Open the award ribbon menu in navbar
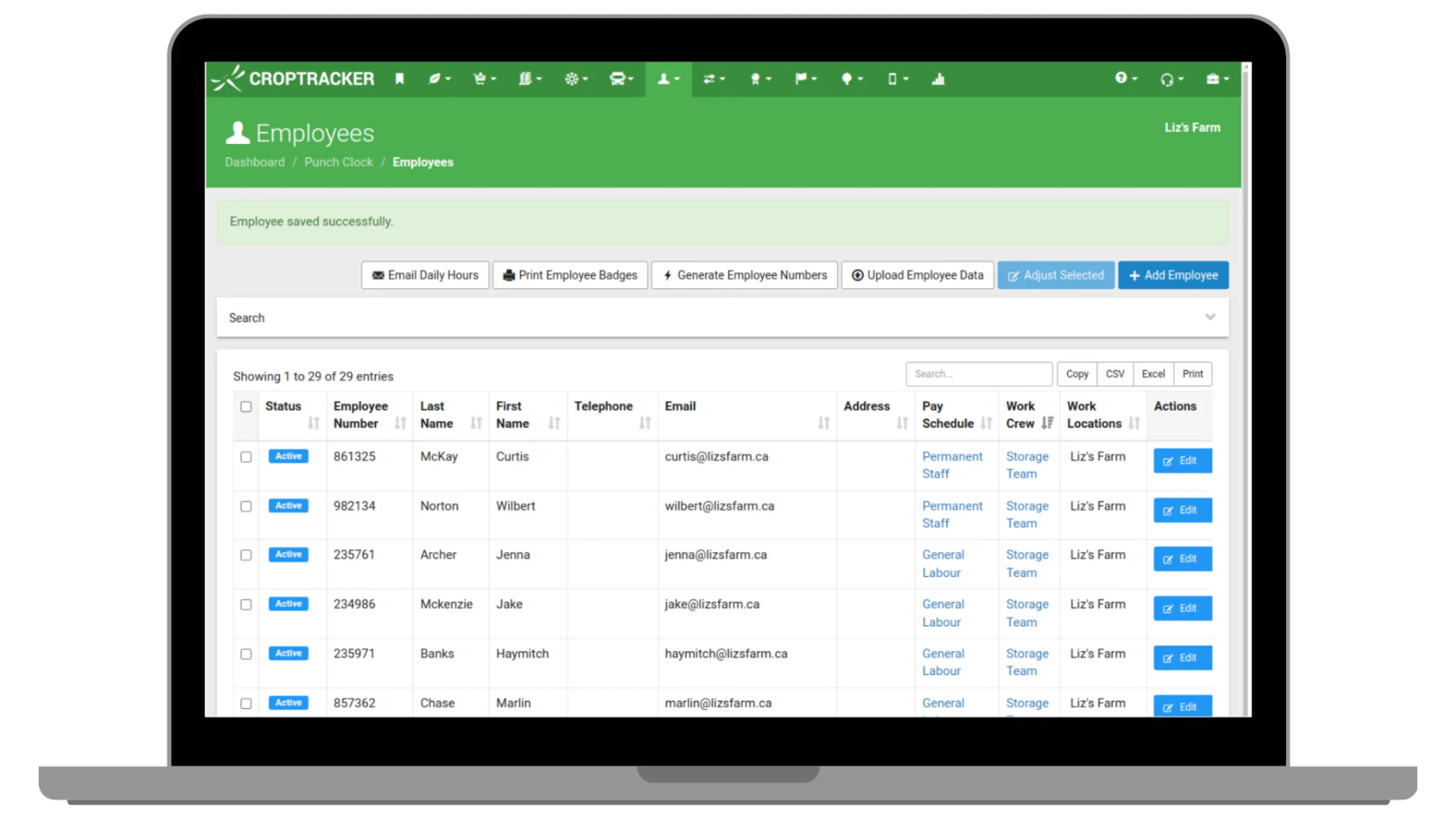The image size is (1456, 819). click(760, 79)
